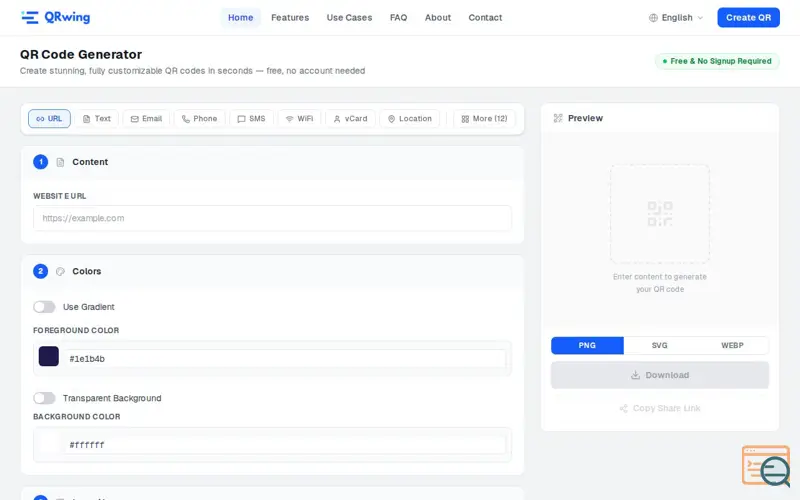The image size is (800, 500).
Task: Open the English language dropdown
Action: pos(676,18)
